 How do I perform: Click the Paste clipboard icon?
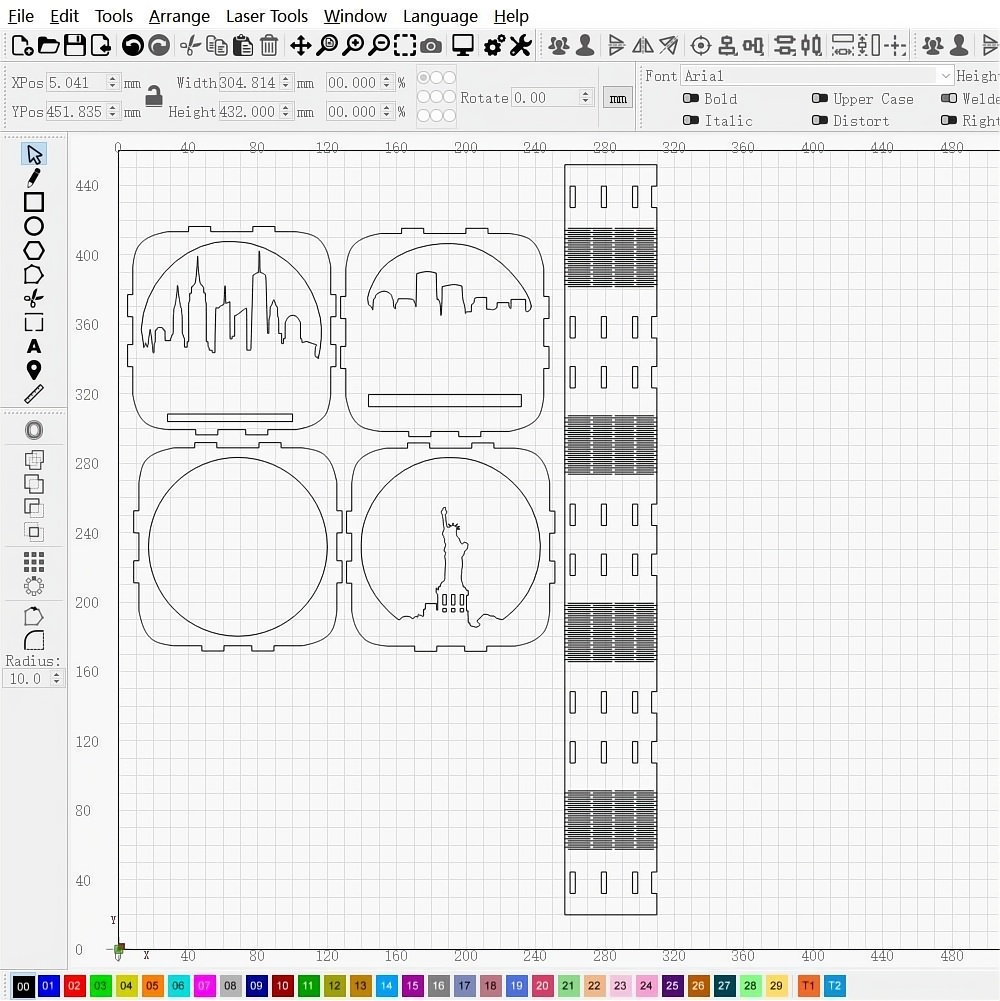click(243, 45)
